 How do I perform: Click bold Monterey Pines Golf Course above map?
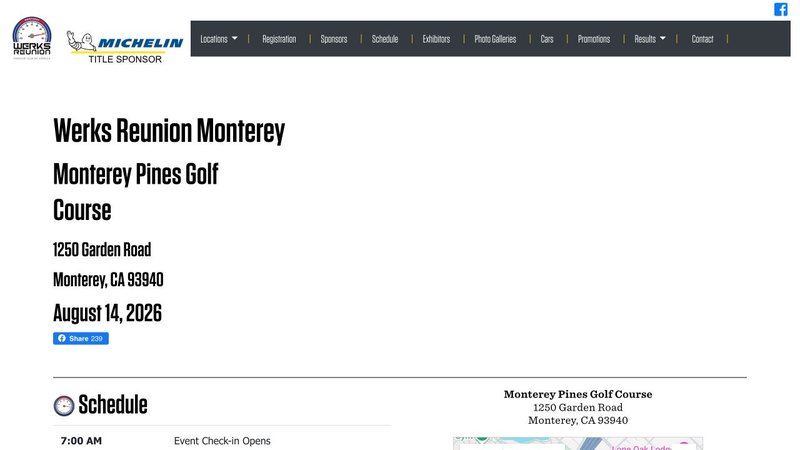[x=578, y=394]
